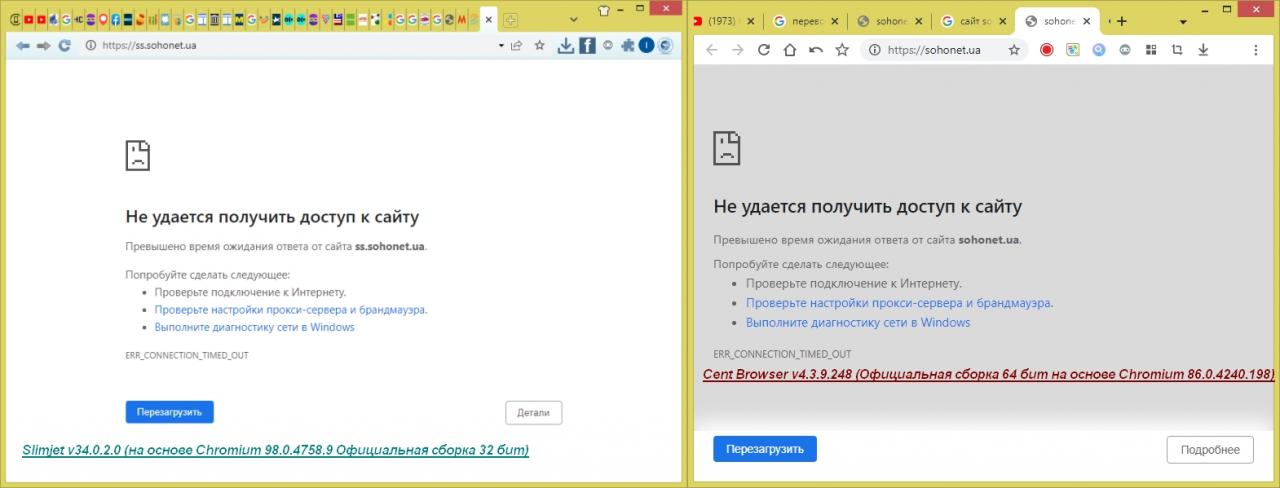
Task: Click the undo closed tab arrow in Cent Browser
Action: pos(816,50)
